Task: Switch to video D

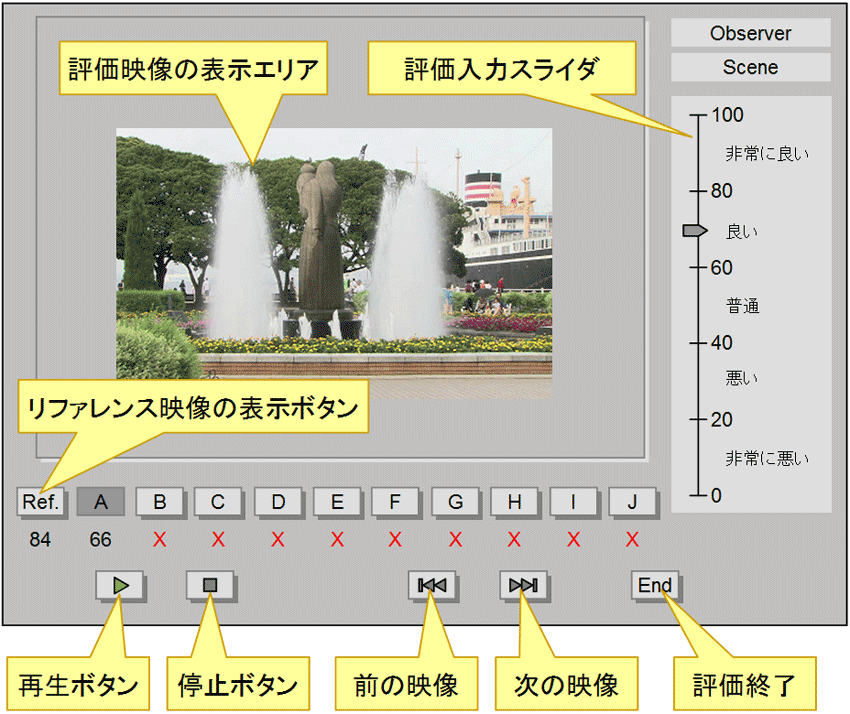Action: coord(277,502)
